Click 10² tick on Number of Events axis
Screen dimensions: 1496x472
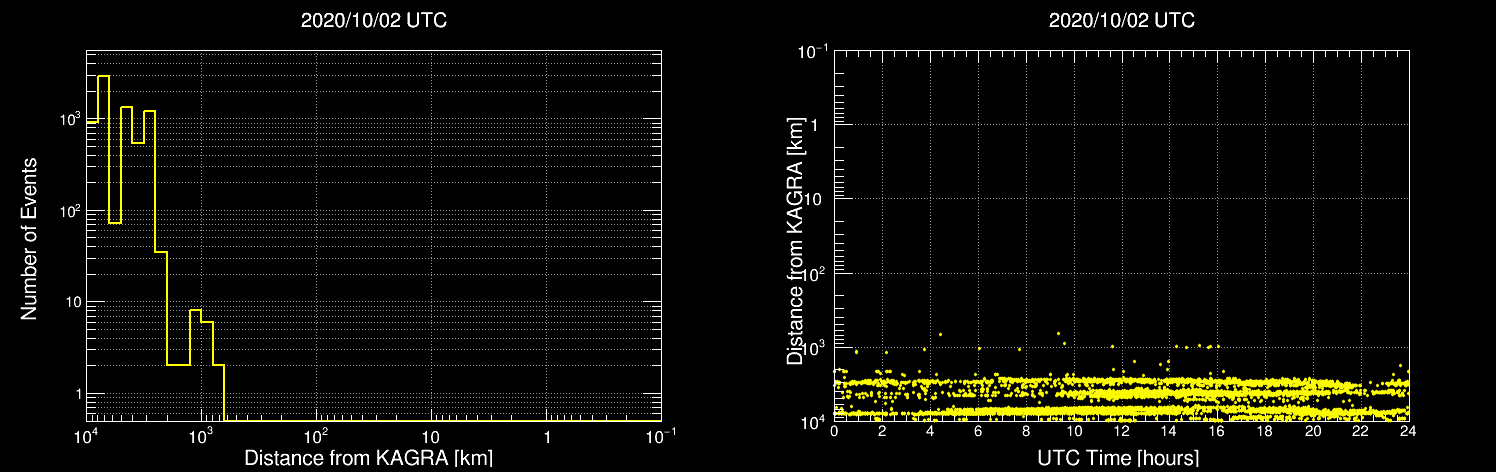(68, 210)
